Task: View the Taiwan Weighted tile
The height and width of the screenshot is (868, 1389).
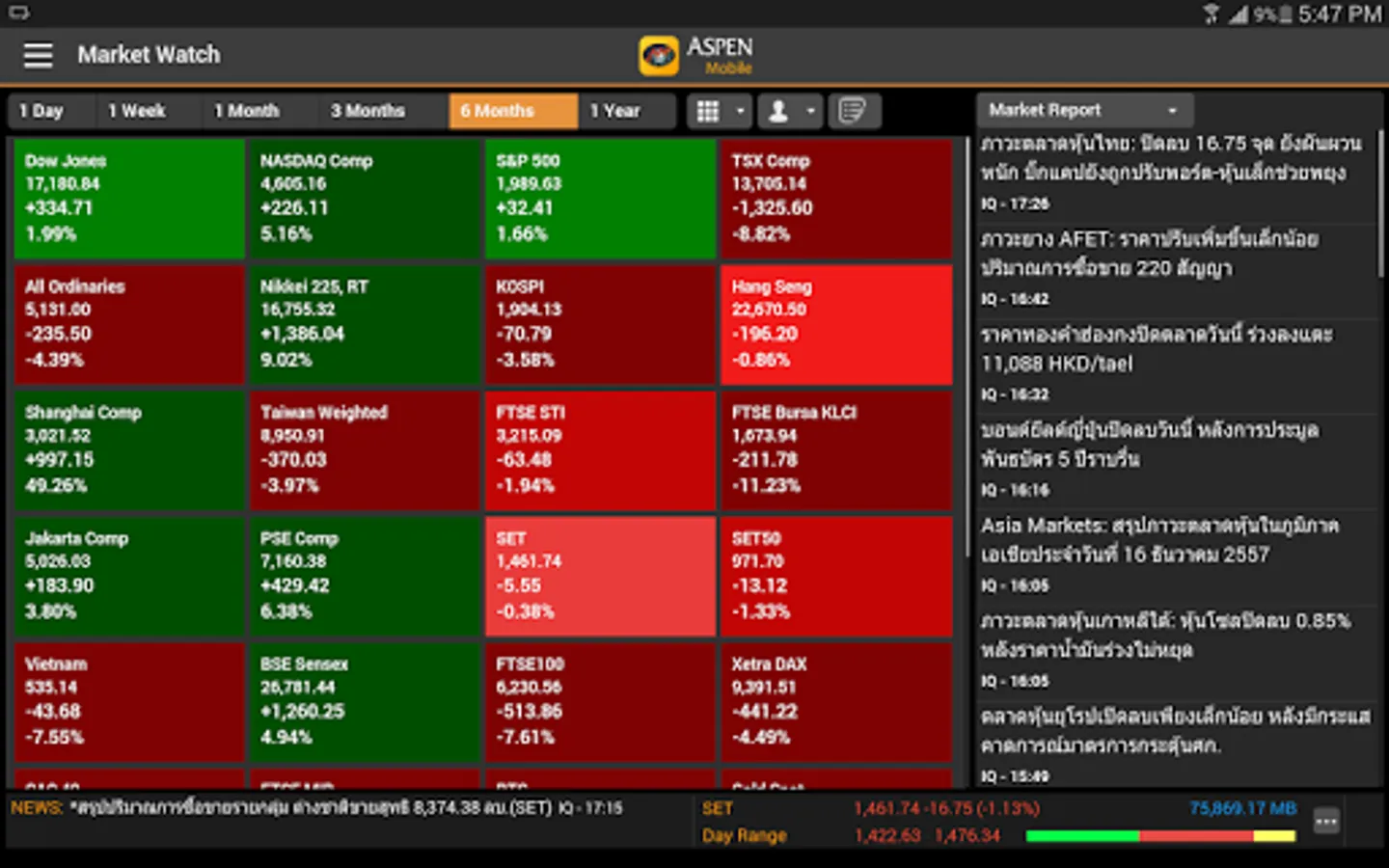Action: click(x=365, y=450)
